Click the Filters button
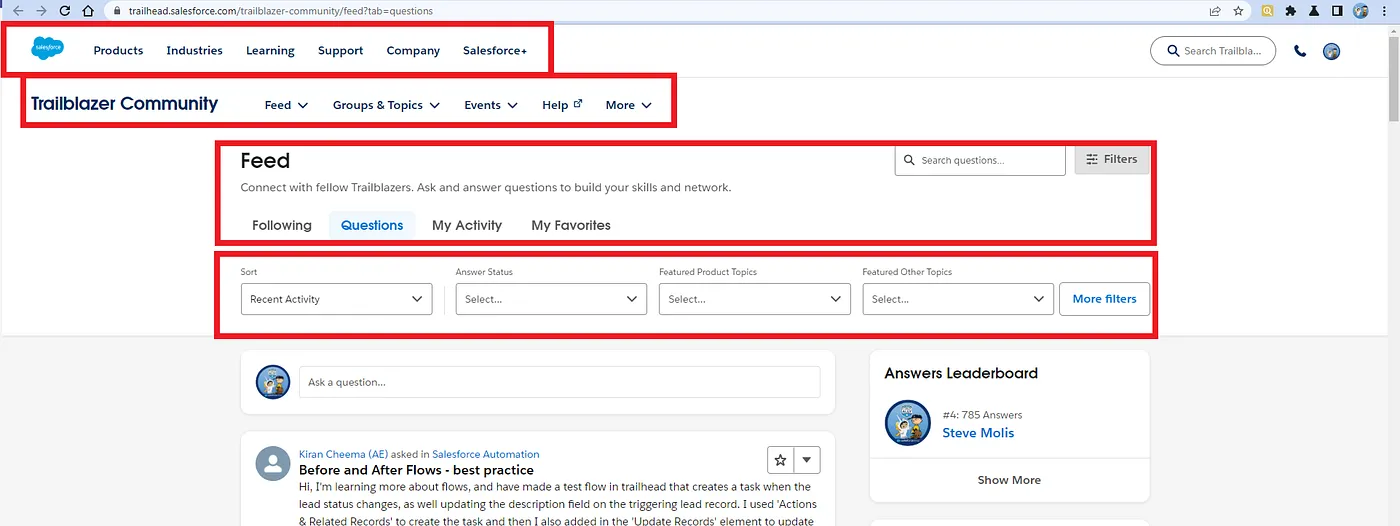The height and width of the screenshot is (526, 1400). (1112, 159)
